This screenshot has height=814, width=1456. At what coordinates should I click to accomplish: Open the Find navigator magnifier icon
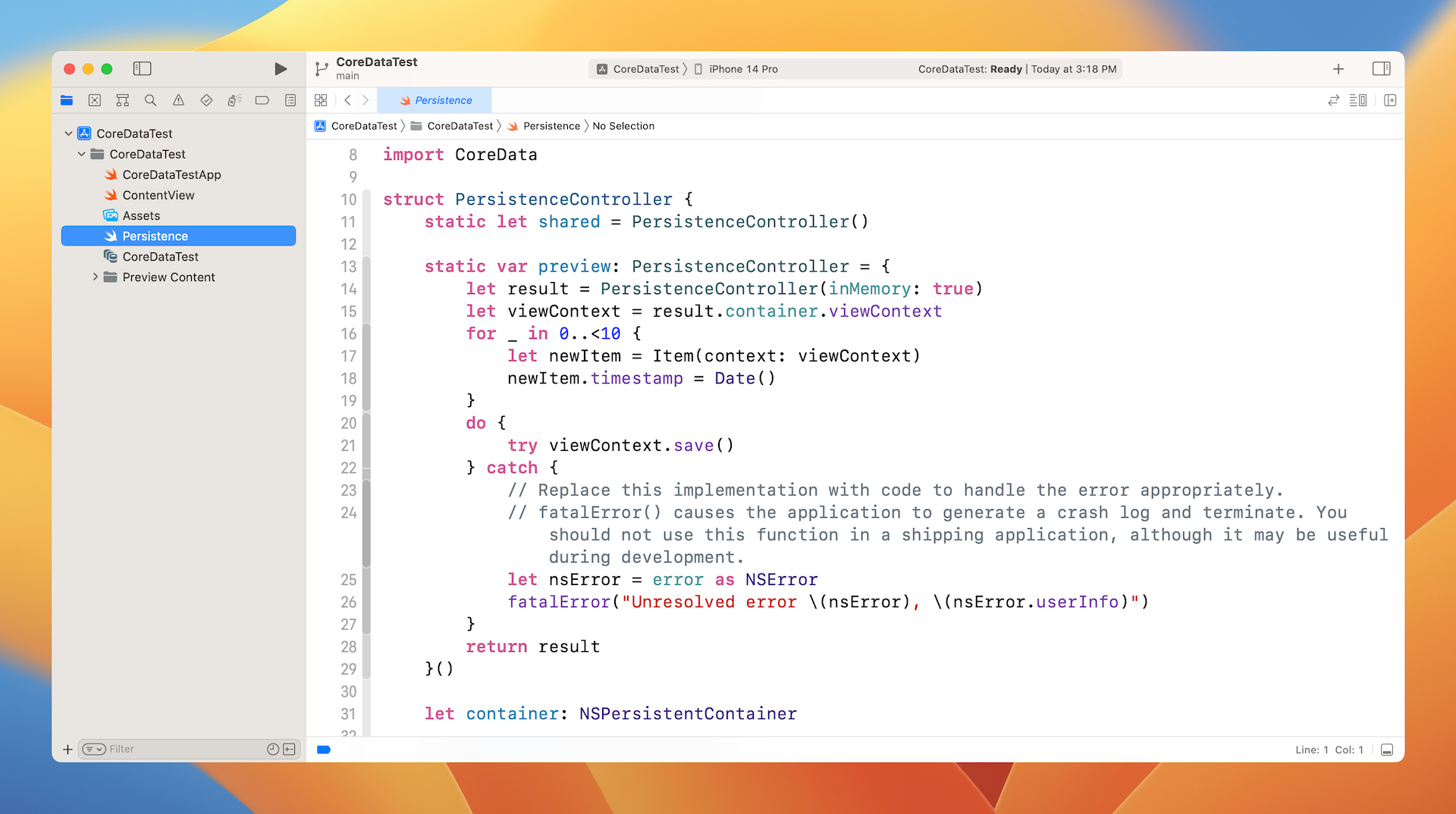(x=150, y=100)
